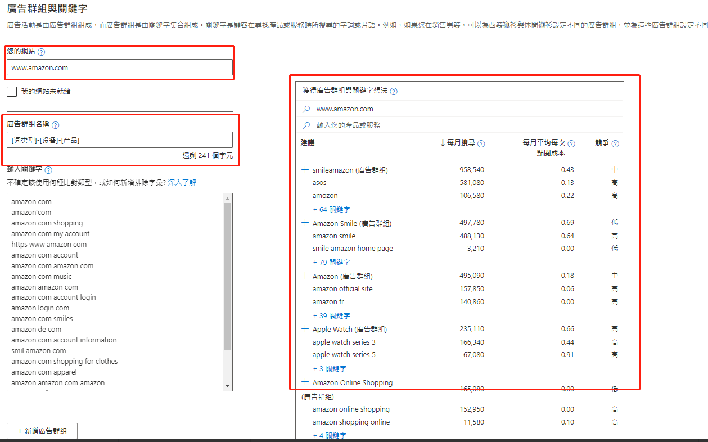Expand '+ 3' more keywords under Apple Watch

330,368
